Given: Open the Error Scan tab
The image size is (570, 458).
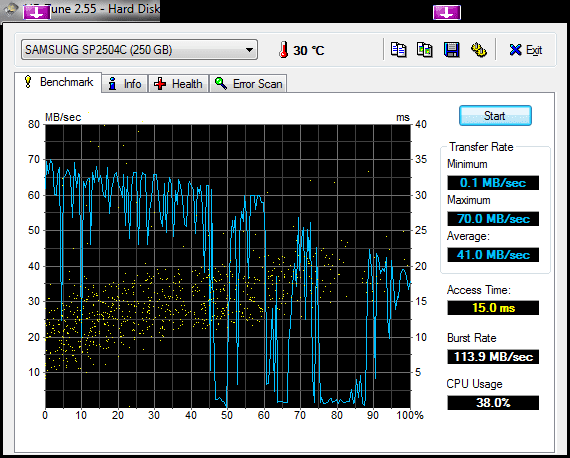Looking at the screenshot, I should point(248,84).
